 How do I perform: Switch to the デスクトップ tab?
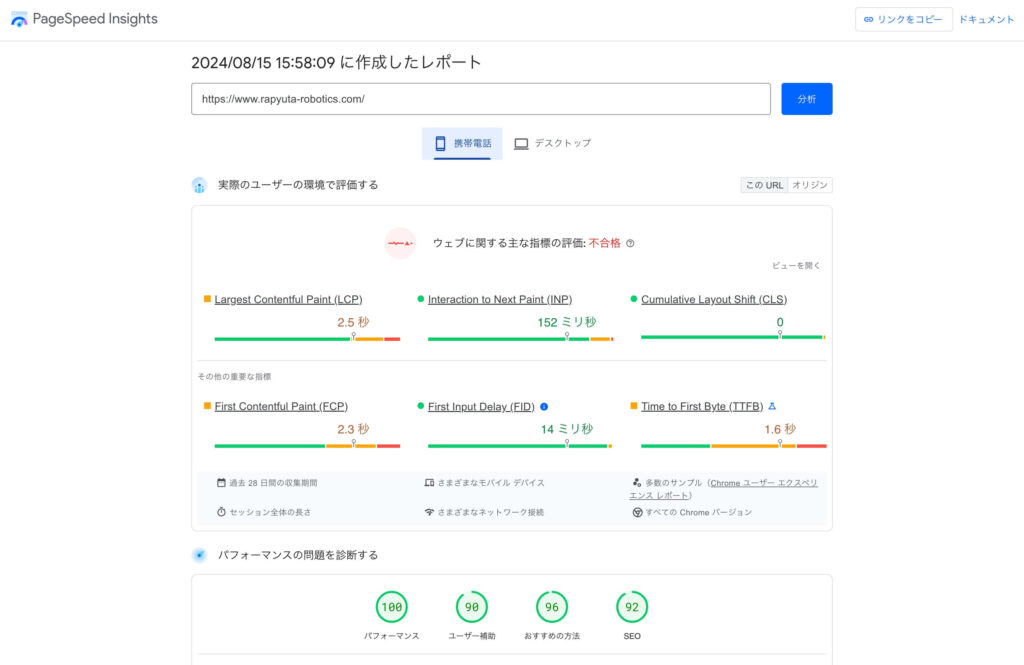(552, 143)
